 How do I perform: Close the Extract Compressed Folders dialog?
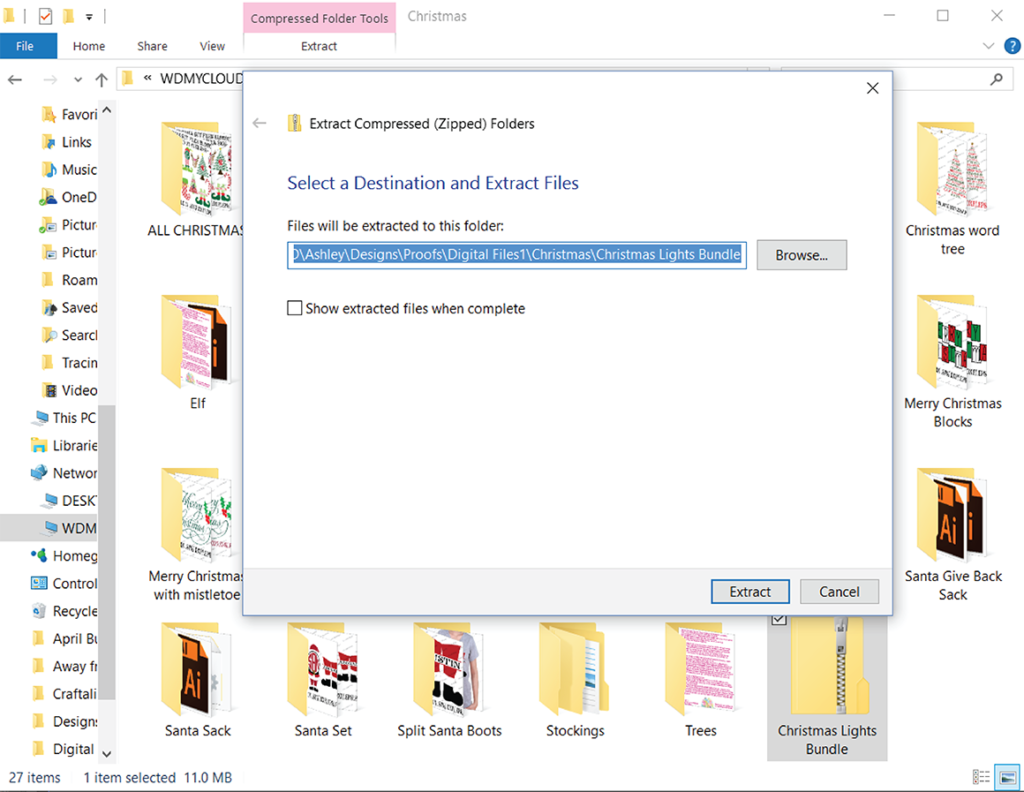point(872,88)
